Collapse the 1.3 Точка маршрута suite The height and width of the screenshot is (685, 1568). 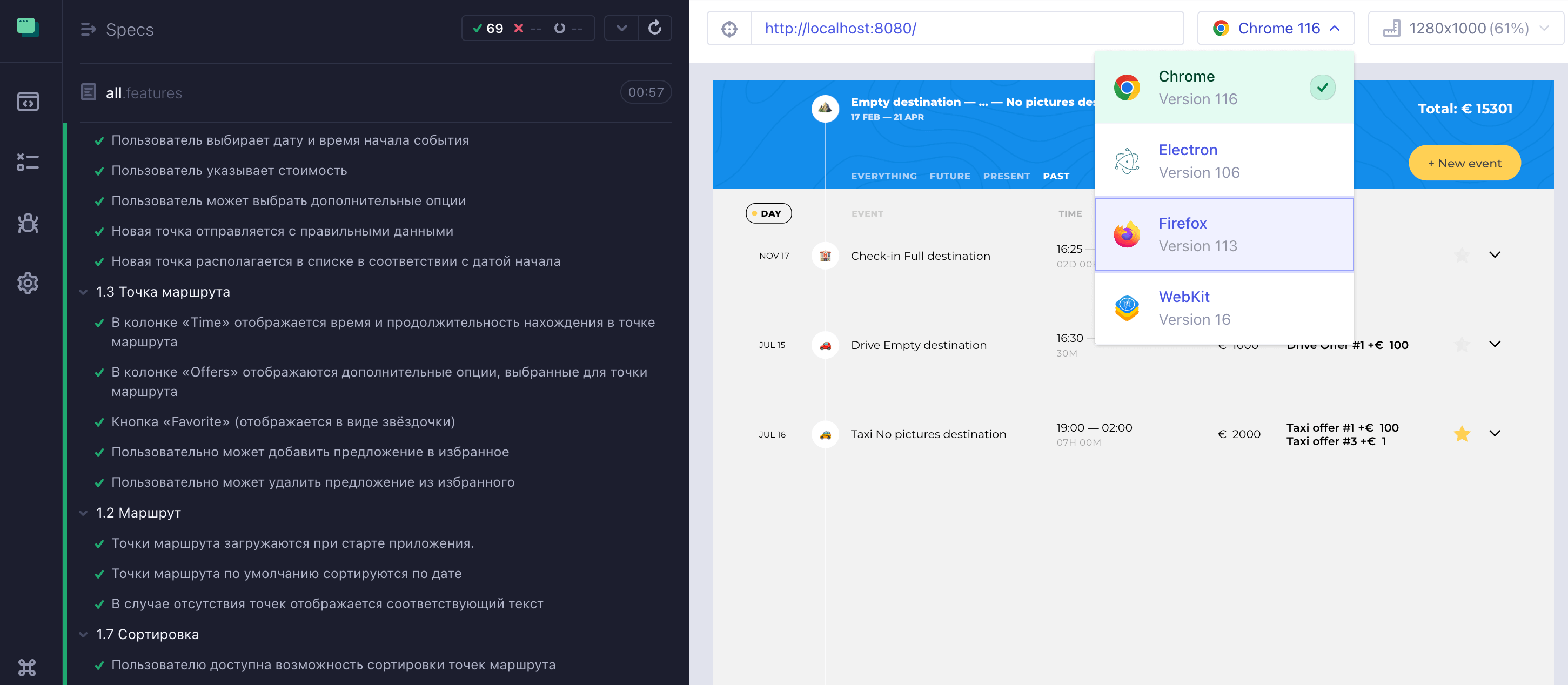(x=84, y=292)
